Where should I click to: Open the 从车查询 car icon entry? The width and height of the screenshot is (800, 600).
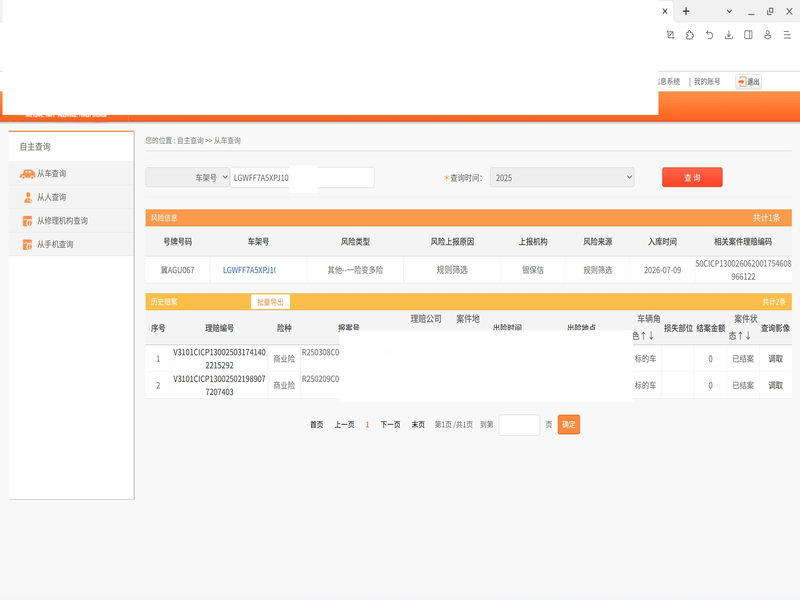(x=27, y=174)
